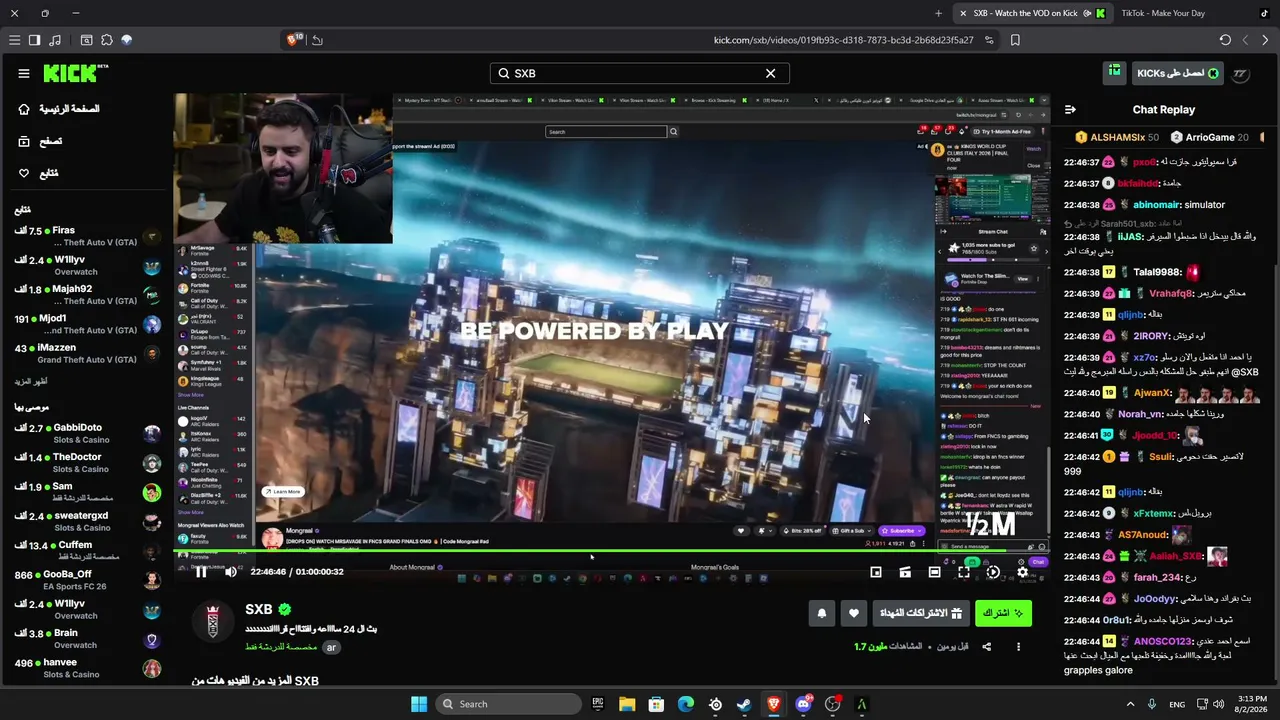Viewport: 1280px width, 720px height.
Task: Enter fullscreen video mode
Action: click(x=963, y=572)
